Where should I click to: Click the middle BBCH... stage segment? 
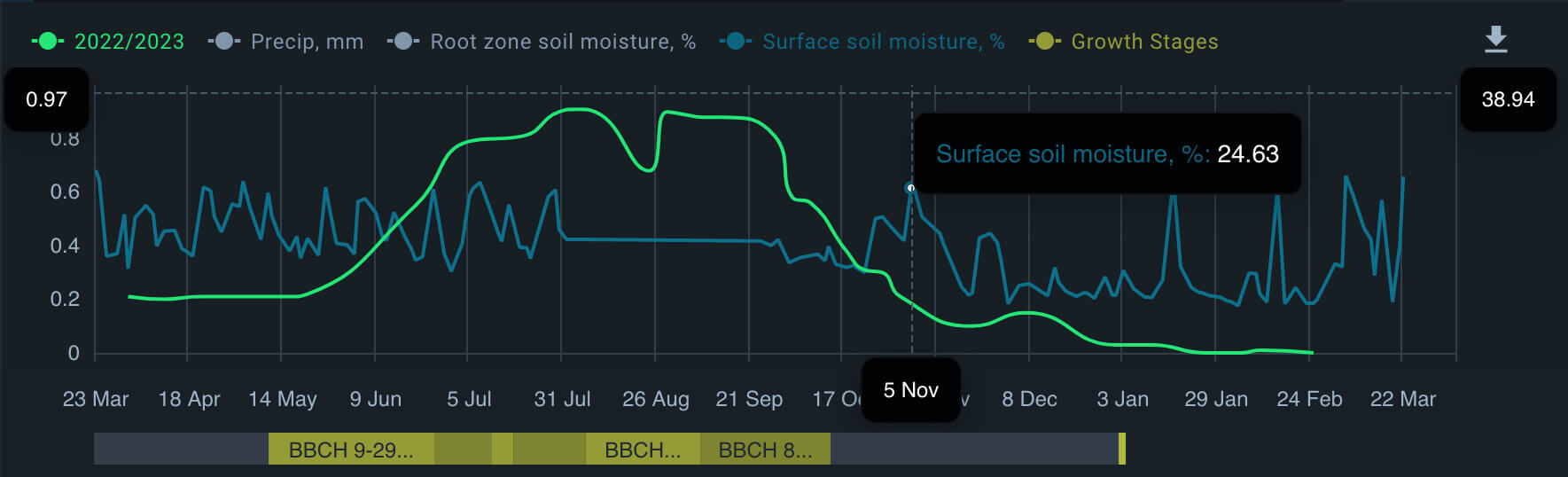[x=643, y=450]
